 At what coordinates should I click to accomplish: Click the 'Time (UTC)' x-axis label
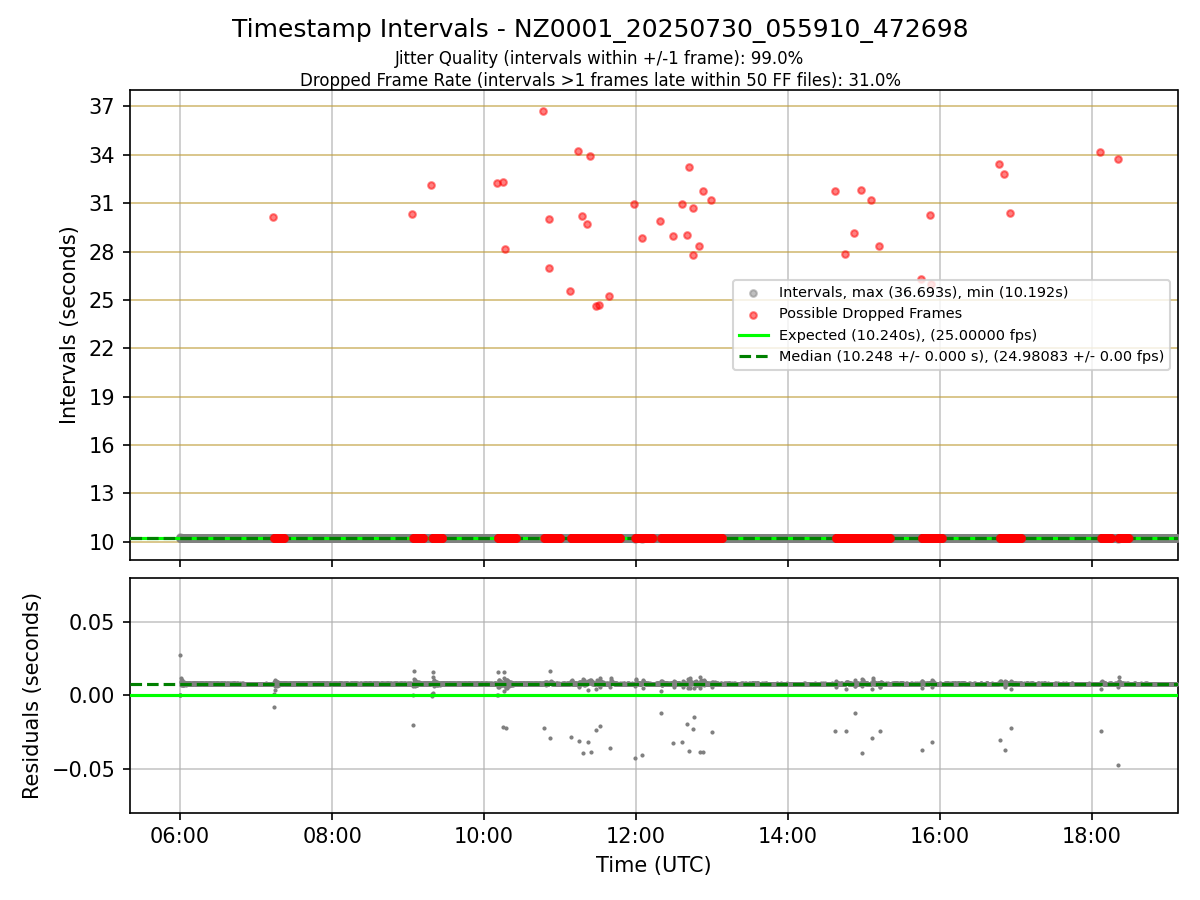tap(653, 865)
